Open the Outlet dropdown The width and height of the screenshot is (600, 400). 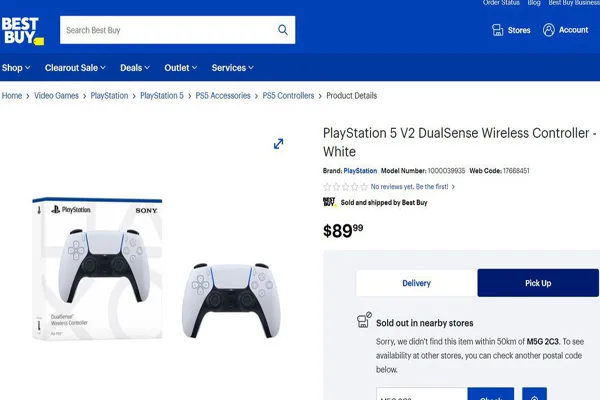[x=181, y=68]
